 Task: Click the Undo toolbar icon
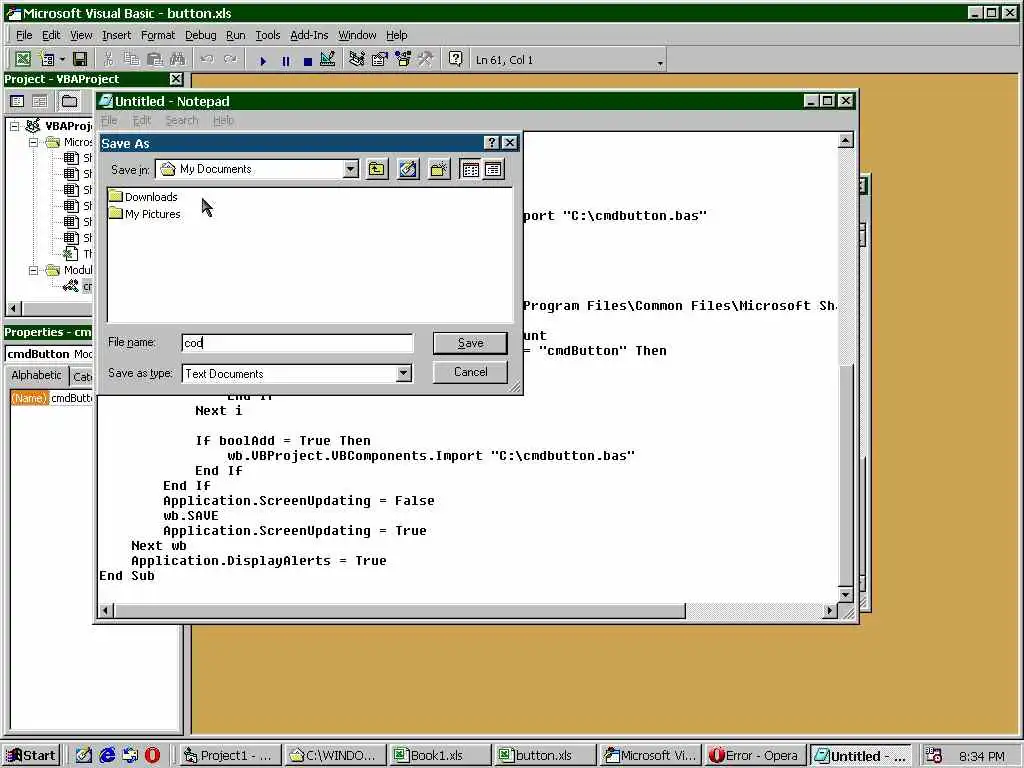[208, 59]
